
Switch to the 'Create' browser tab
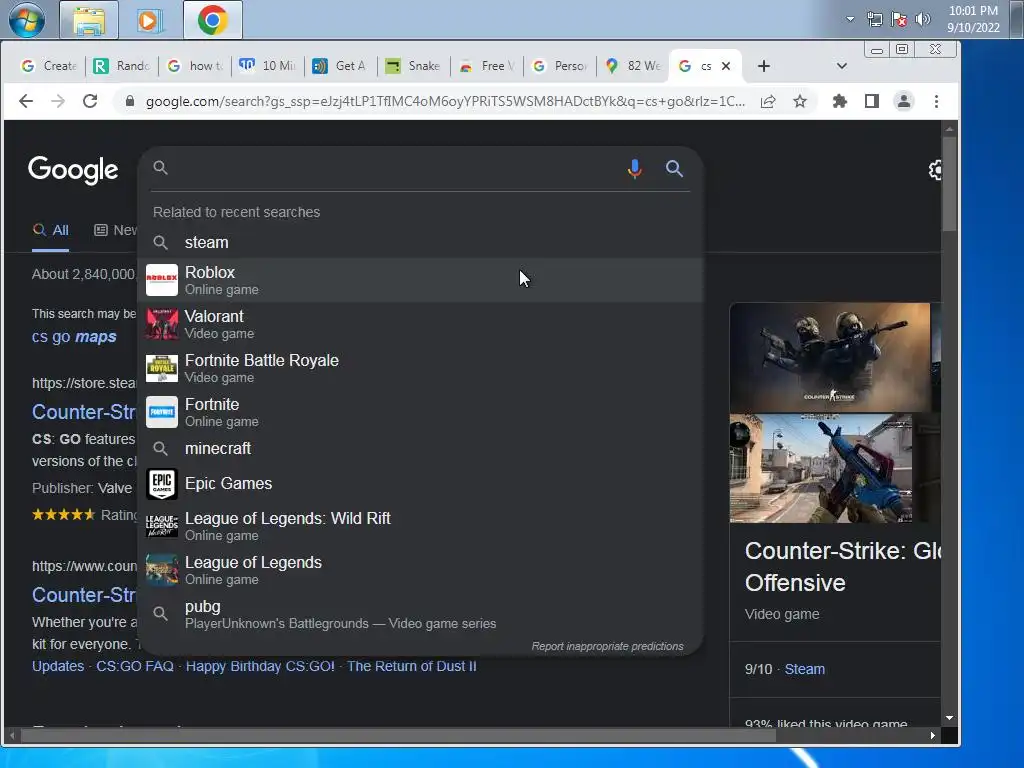[x=49, y=66]
